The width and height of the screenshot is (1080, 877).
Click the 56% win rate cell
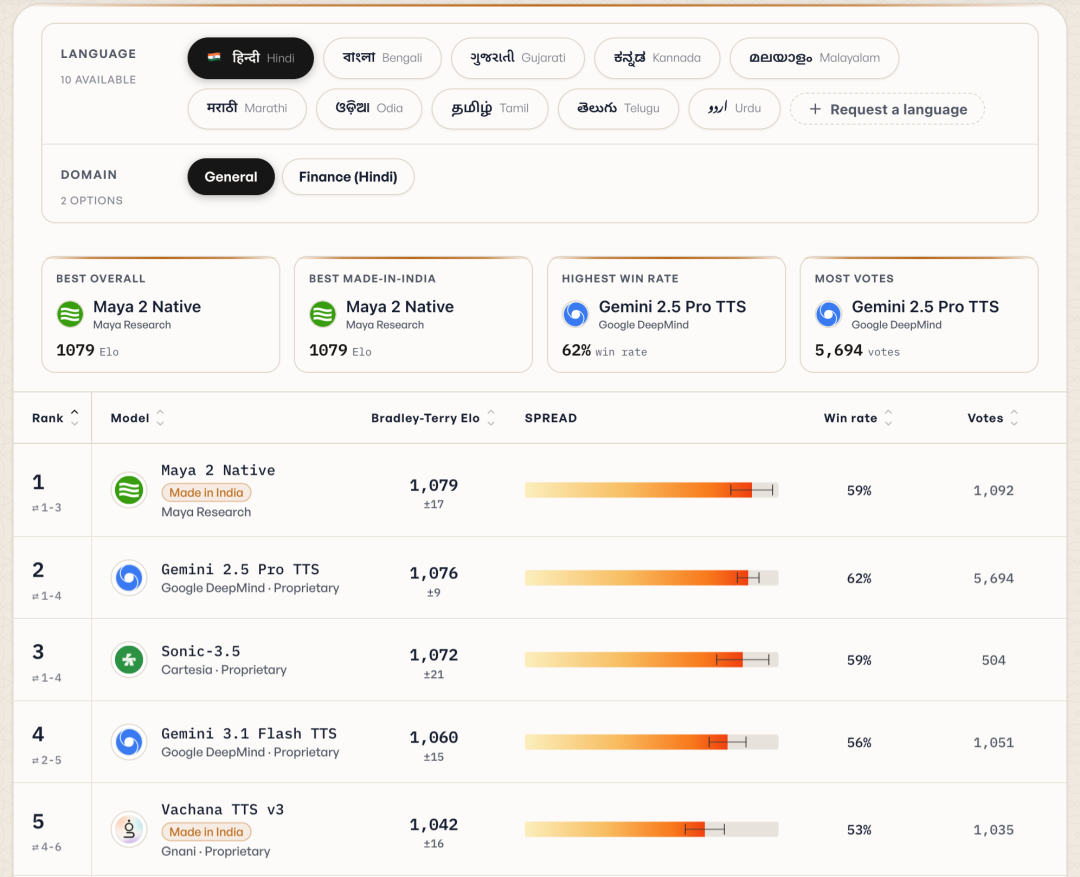pos(859,743)
